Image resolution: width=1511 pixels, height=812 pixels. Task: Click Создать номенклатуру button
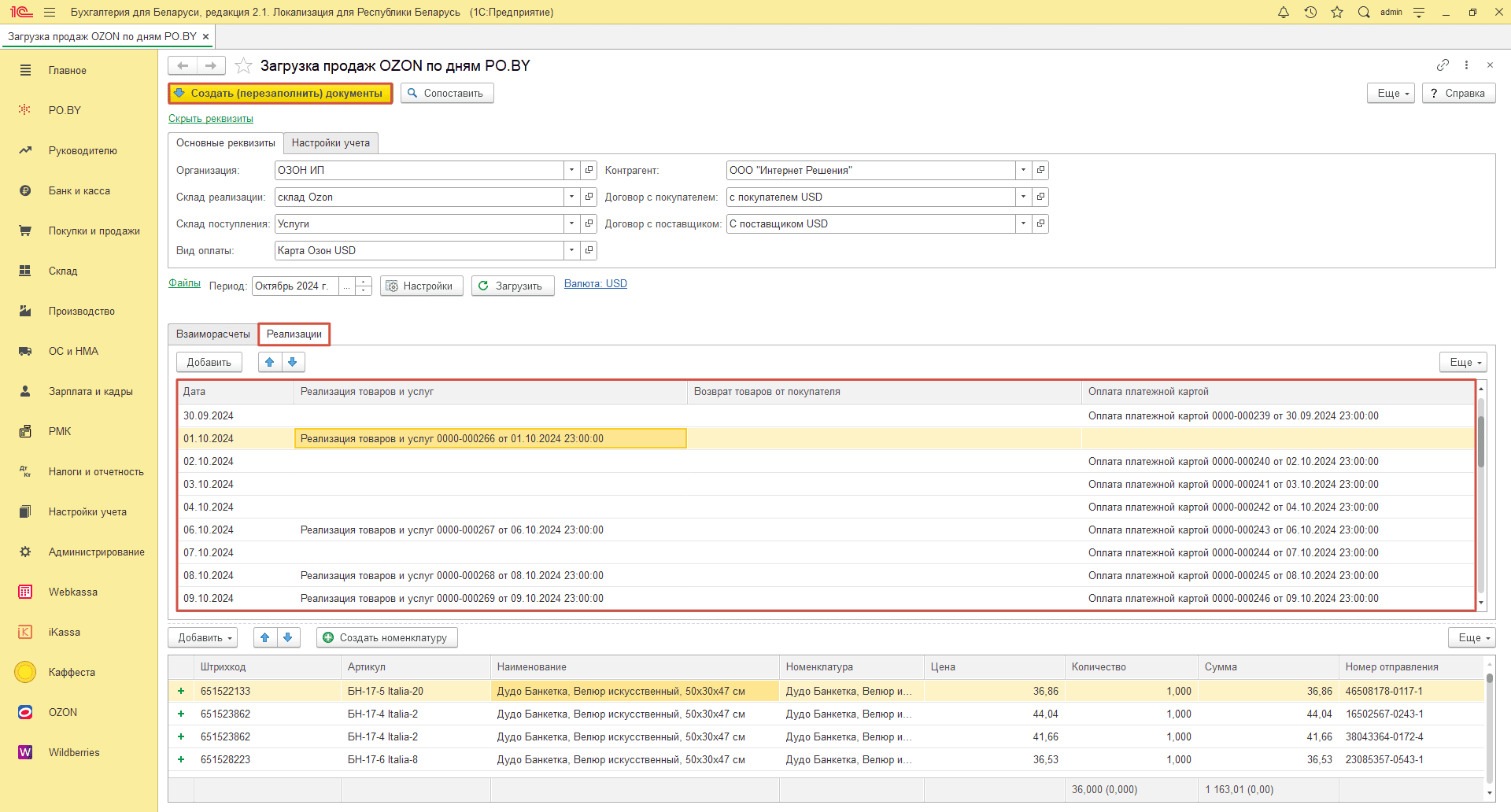(x=386, y=637)
